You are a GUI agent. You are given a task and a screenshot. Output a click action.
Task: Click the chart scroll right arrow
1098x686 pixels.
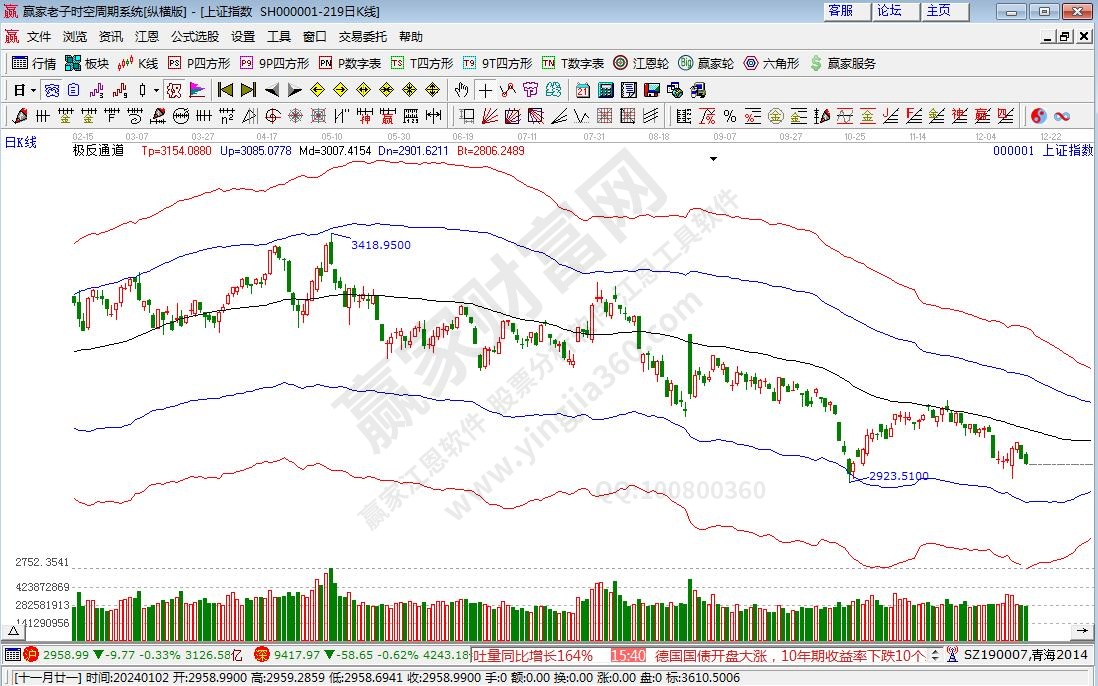1081,630
